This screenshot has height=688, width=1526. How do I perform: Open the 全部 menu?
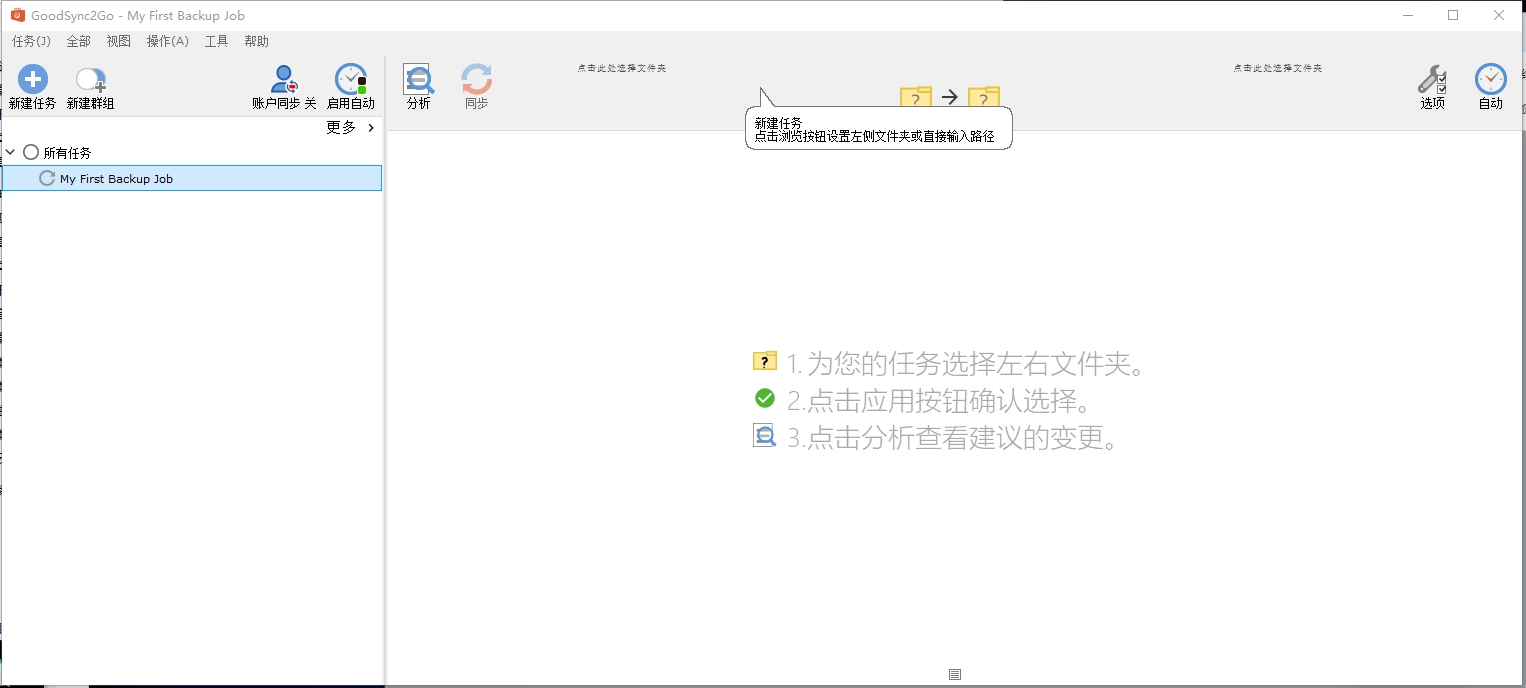(x=78, y=41)
